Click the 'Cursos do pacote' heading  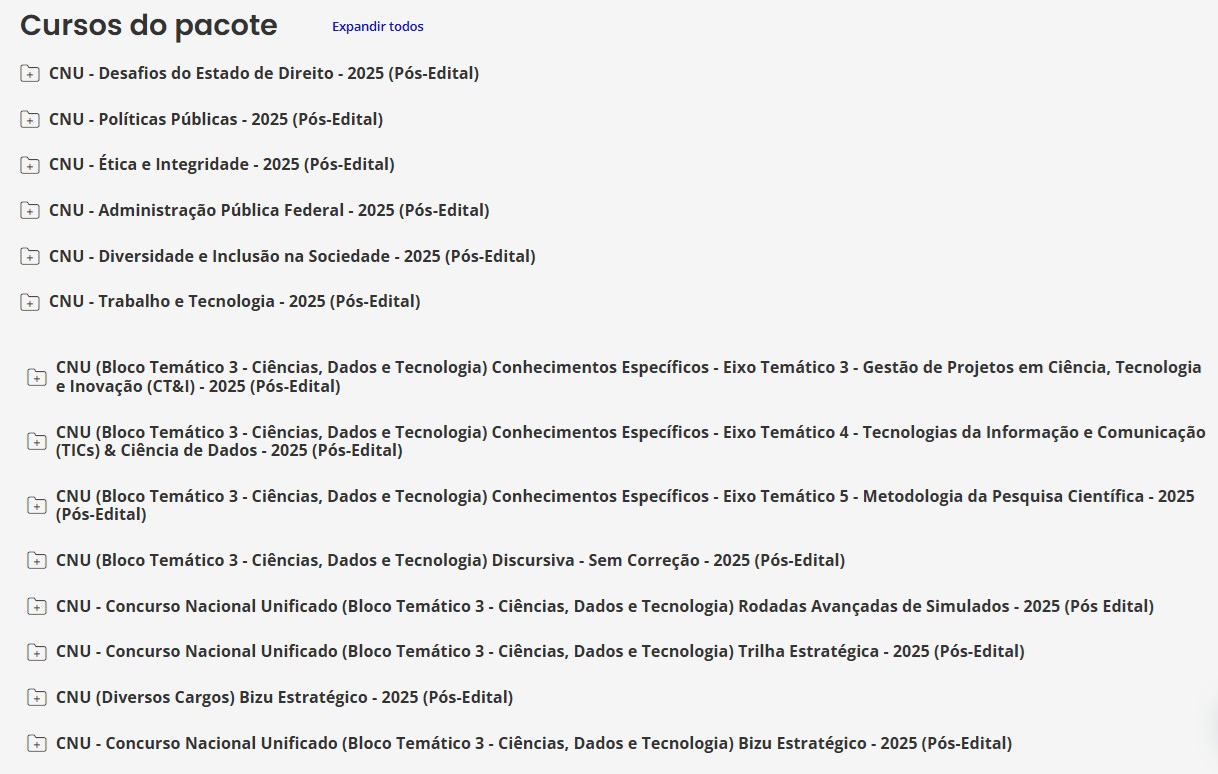coord(149,26)
